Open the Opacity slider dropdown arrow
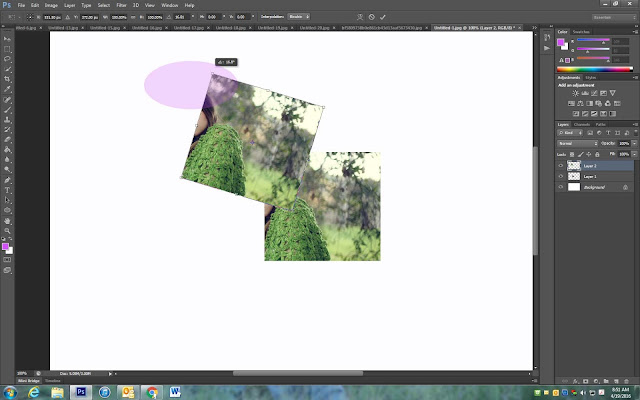640x400 pixels. 634,144
